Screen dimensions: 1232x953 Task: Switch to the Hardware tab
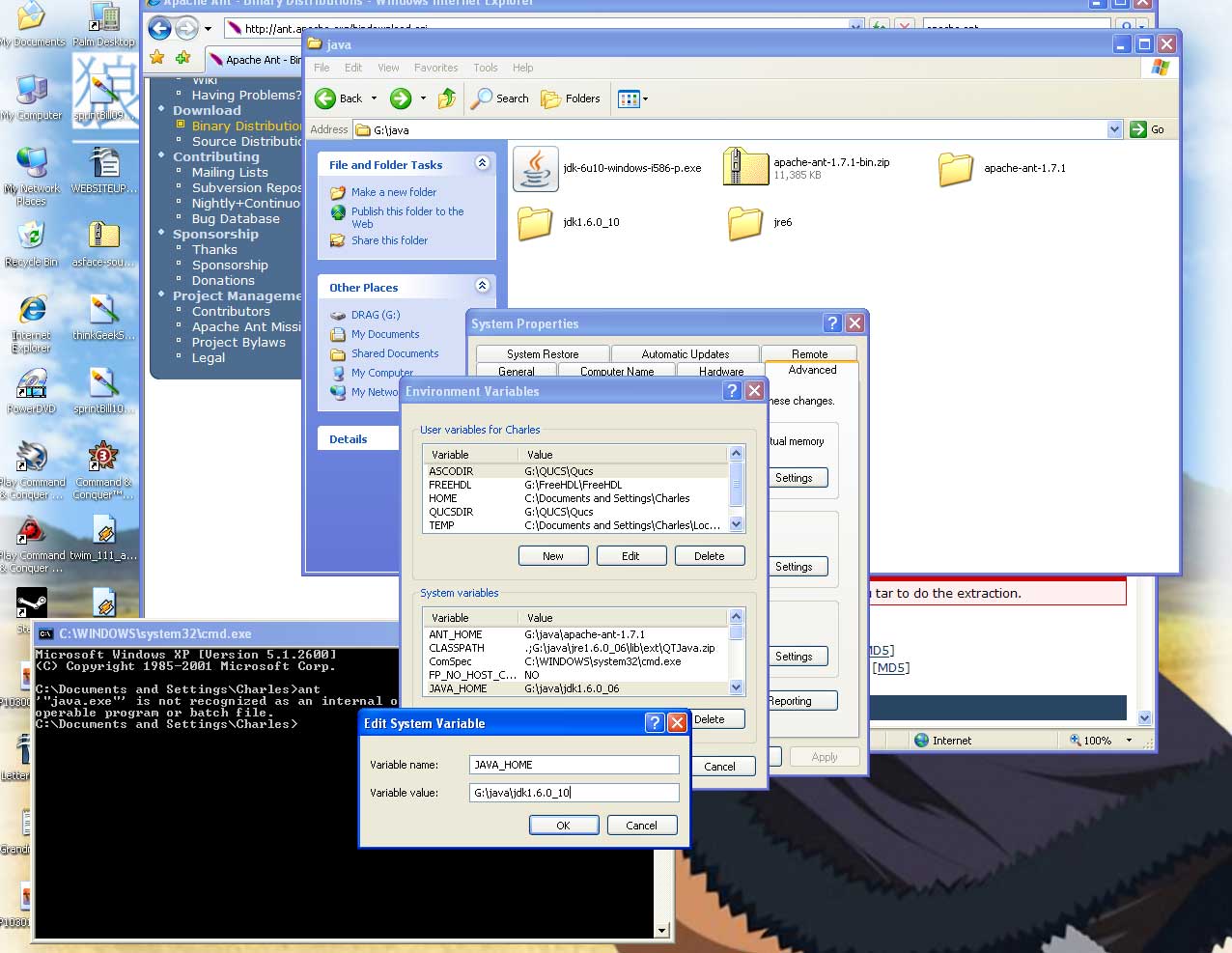click(x=721, y=371)
